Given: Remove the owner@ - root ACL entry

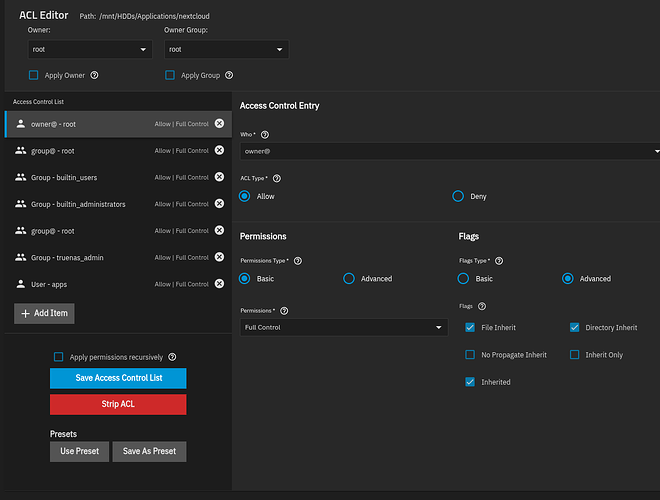Looking at the screenshot, I should [219, 123].
